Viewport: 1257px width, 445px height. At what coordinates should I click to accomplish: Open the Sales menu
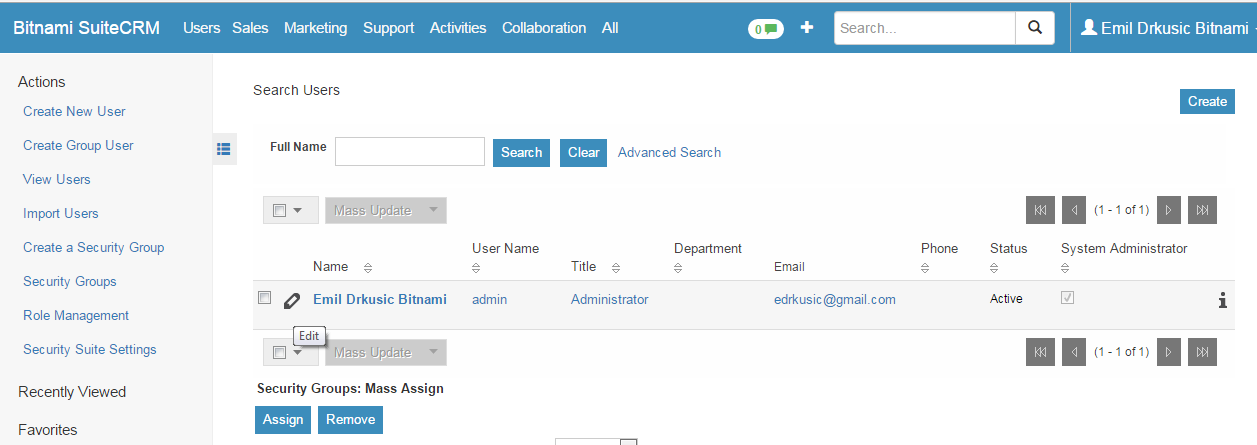250,28
